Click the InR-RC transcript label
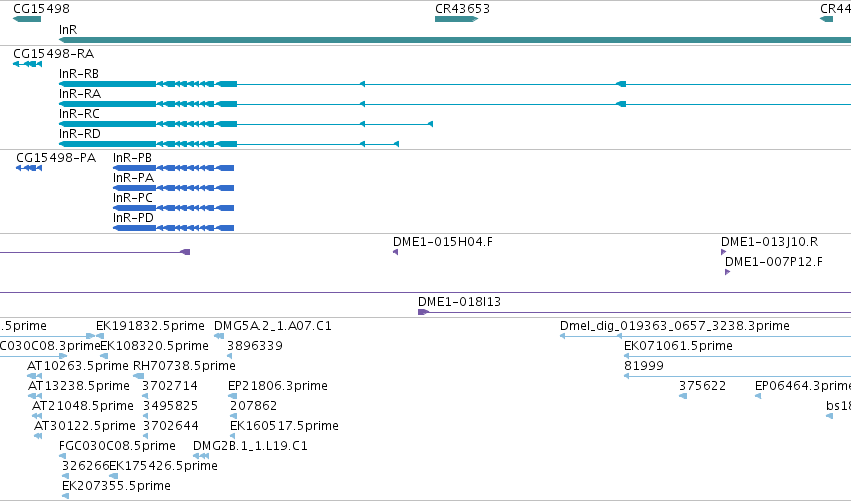The width and height of the screenshot is (851, 501). click(79, 114)
